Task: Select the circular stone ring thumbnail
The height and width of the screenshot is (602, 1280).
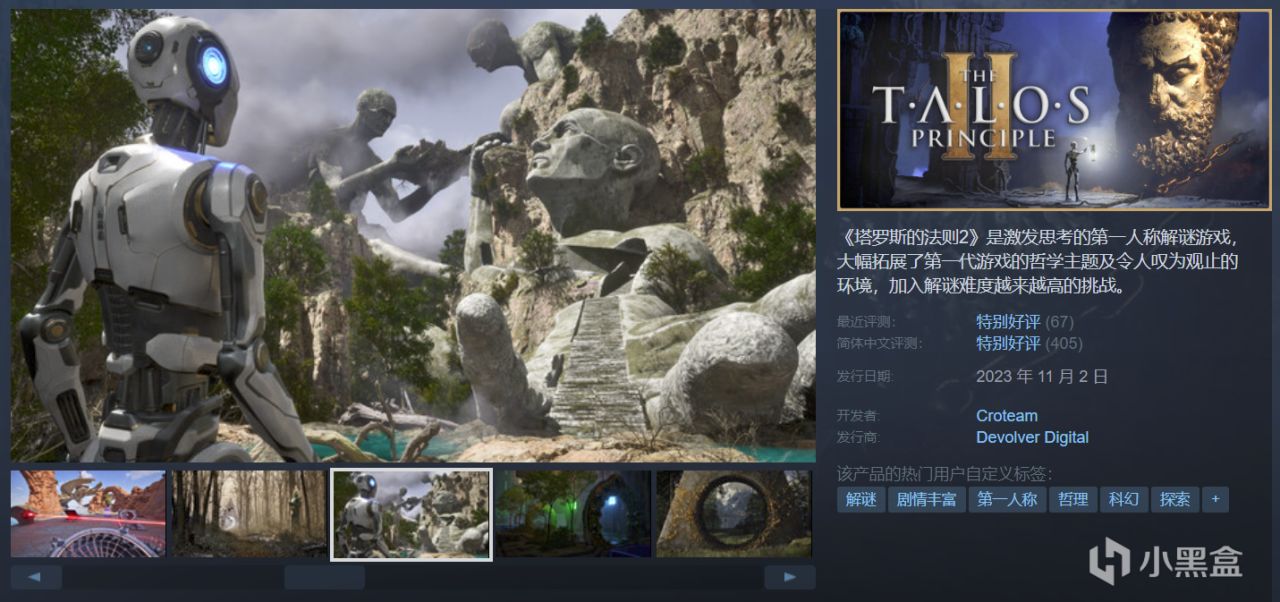Action: (734, 514)
